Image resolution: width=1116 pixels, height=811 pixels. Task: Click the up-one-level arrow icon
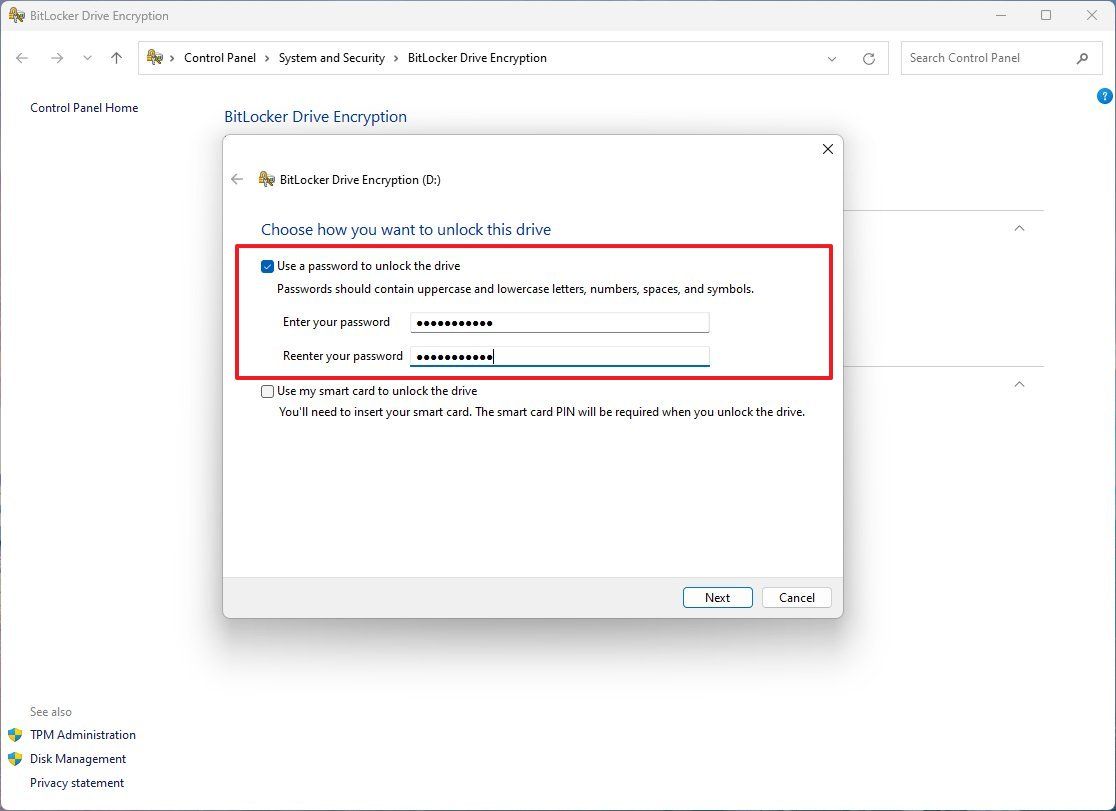pos(116,58)
